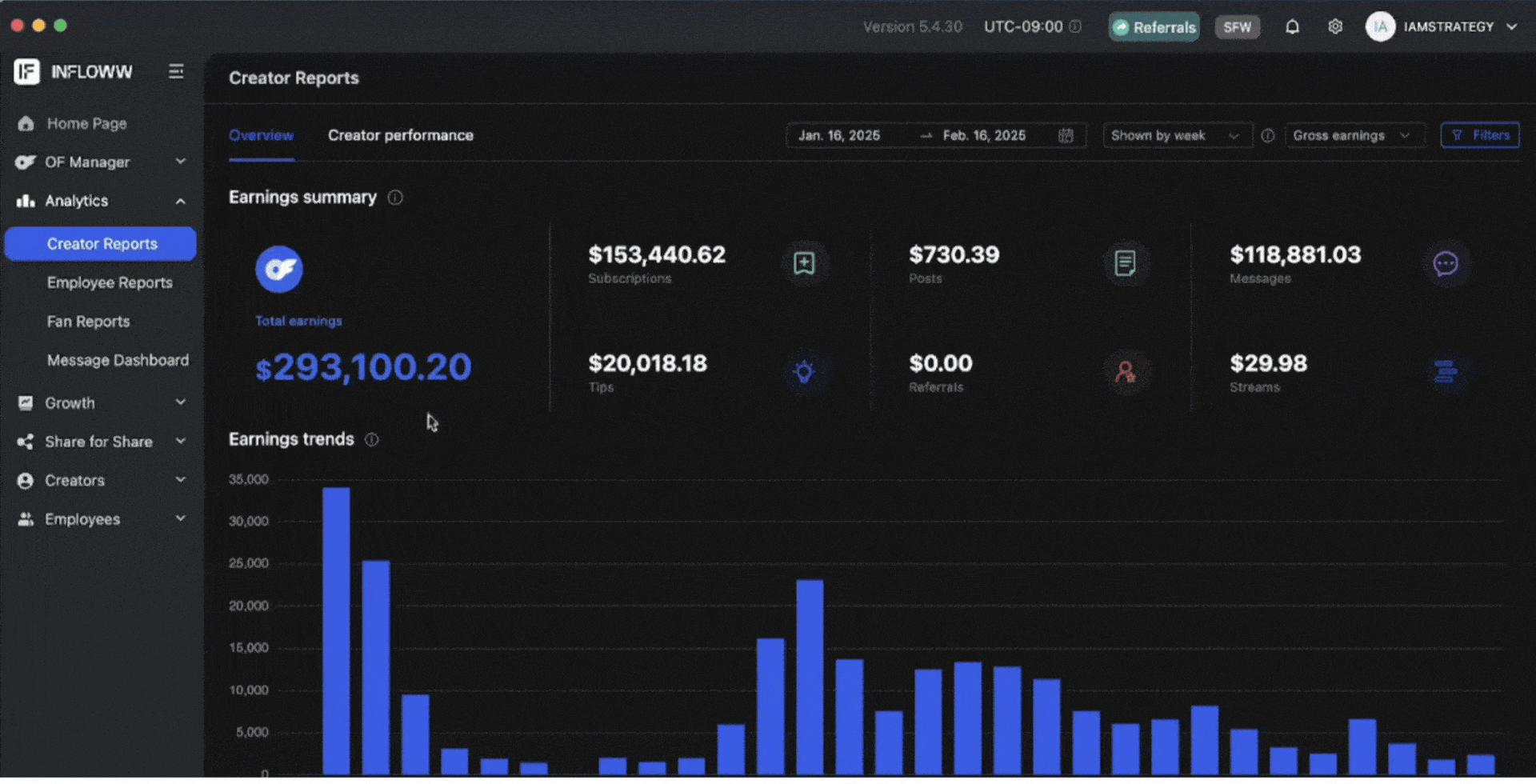Open the Shown by week dropdown

click(x=1175, y=136)
